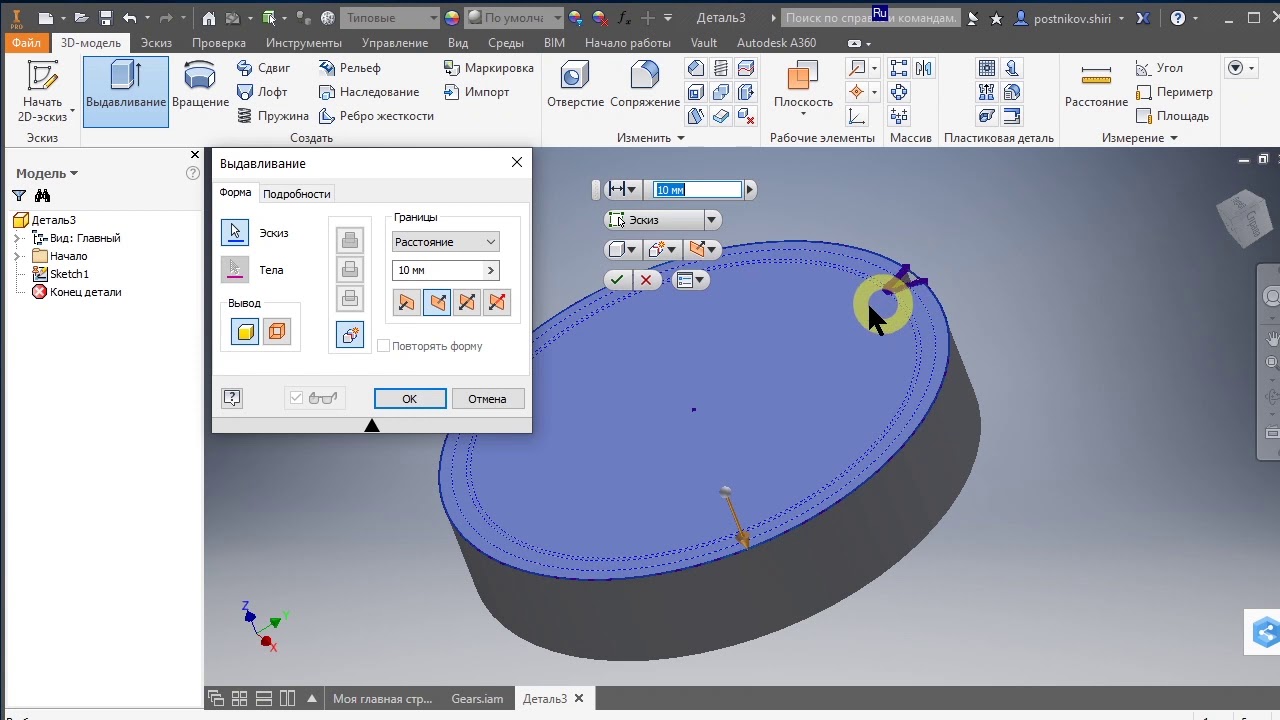Click the dialog help icon button
This screenshot has width=1280, height=720.
click(x=232, y=398)
